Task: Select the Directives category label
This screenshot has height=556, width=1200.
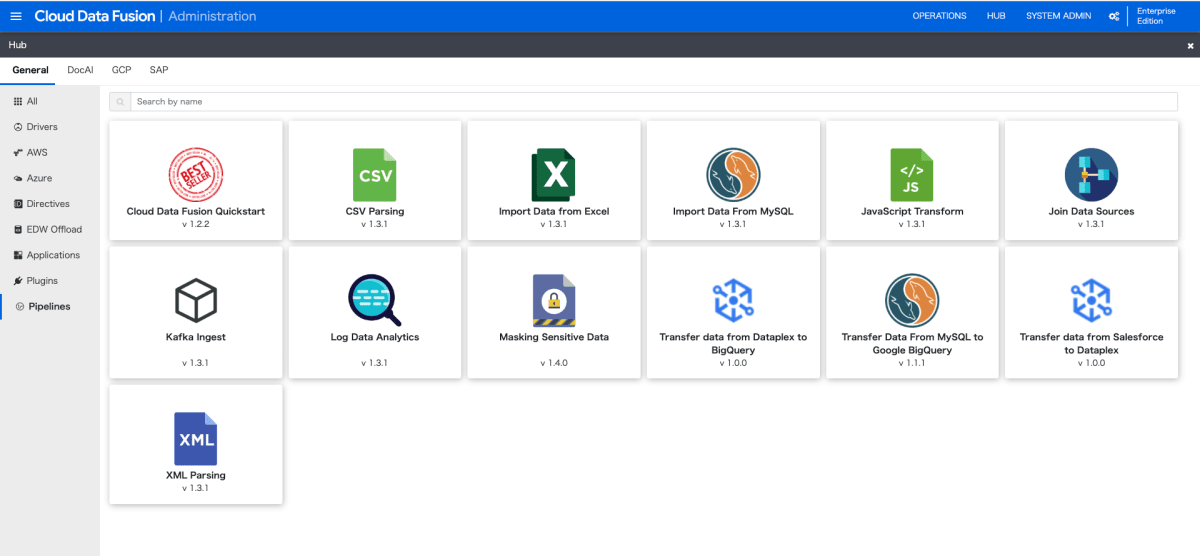Action: click(x=48, y=204)
